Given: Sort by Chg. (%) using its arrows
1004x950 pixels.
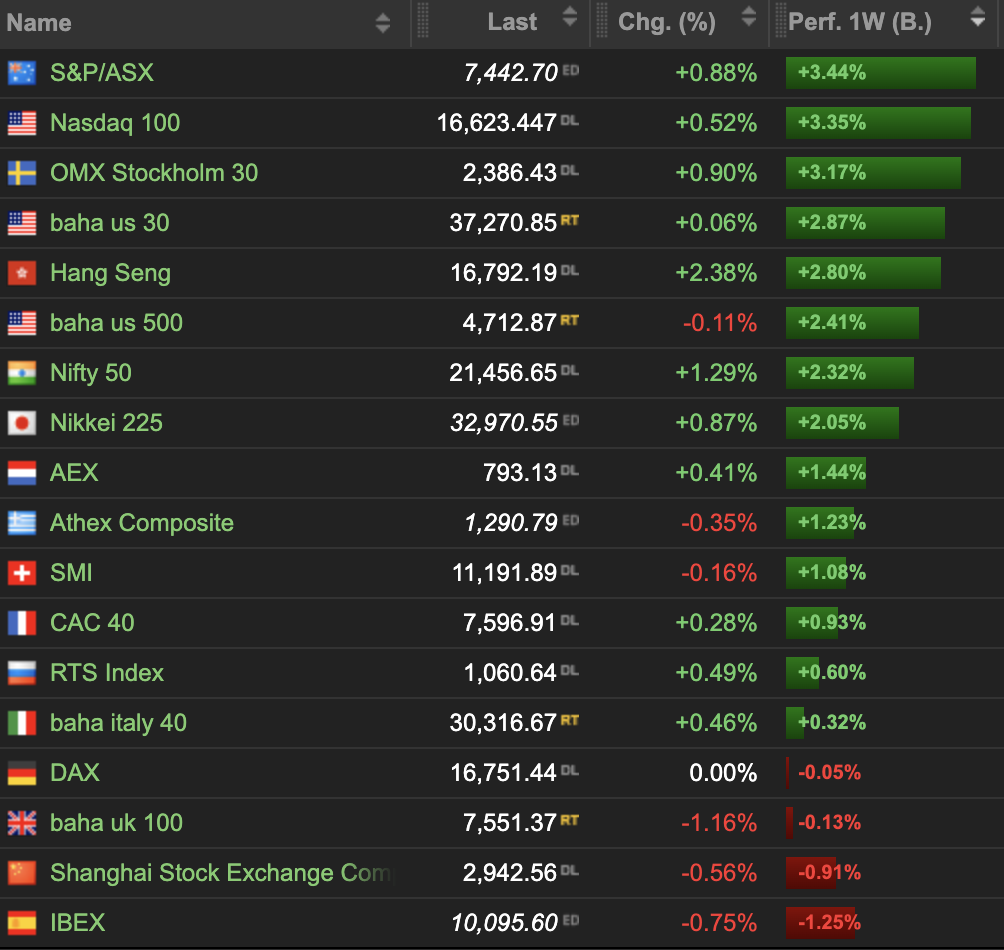Looking at the screenshot, I should [749, 17].
